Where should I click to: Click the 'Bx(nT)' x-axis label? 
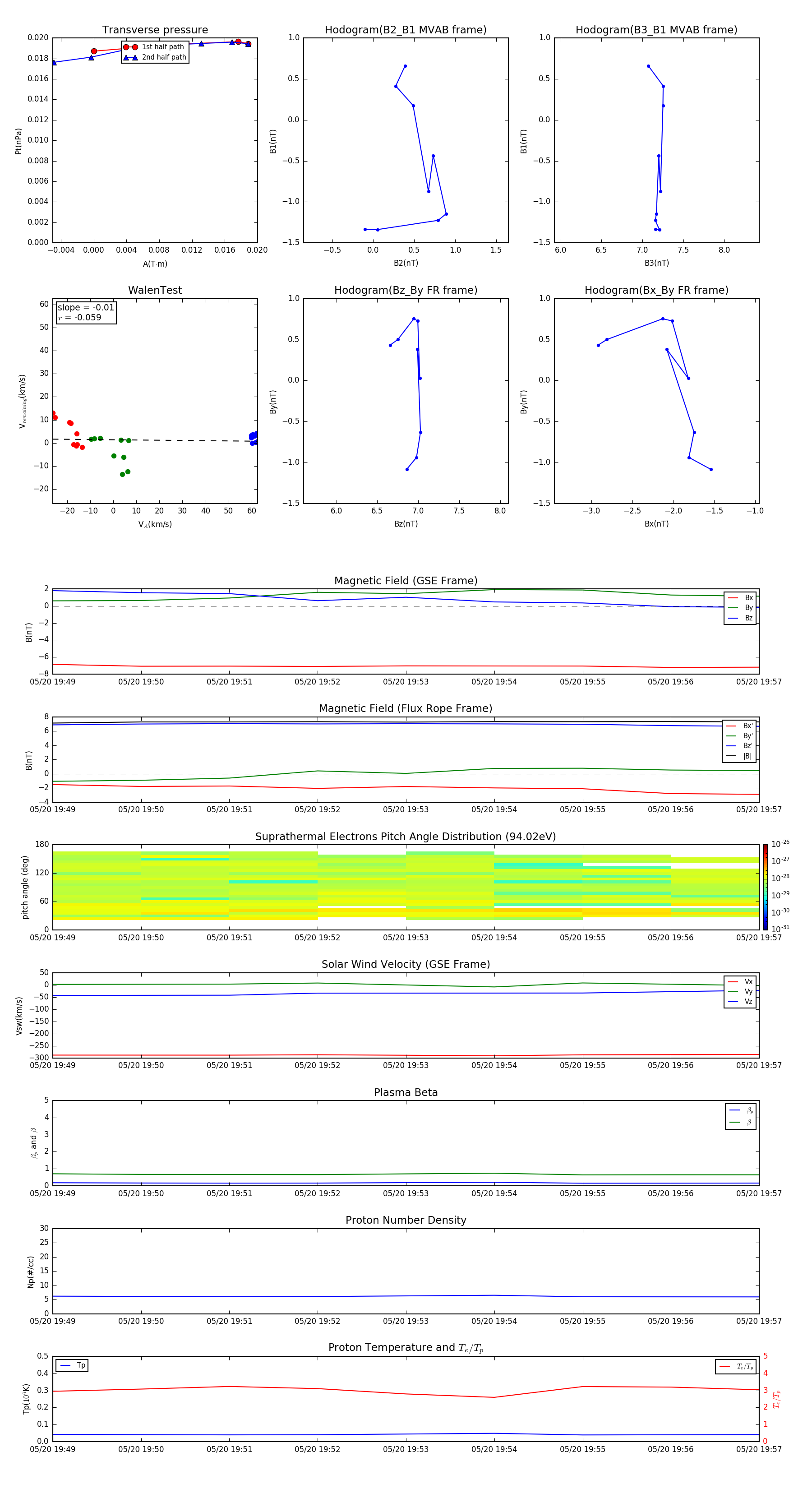coord(656,524)
